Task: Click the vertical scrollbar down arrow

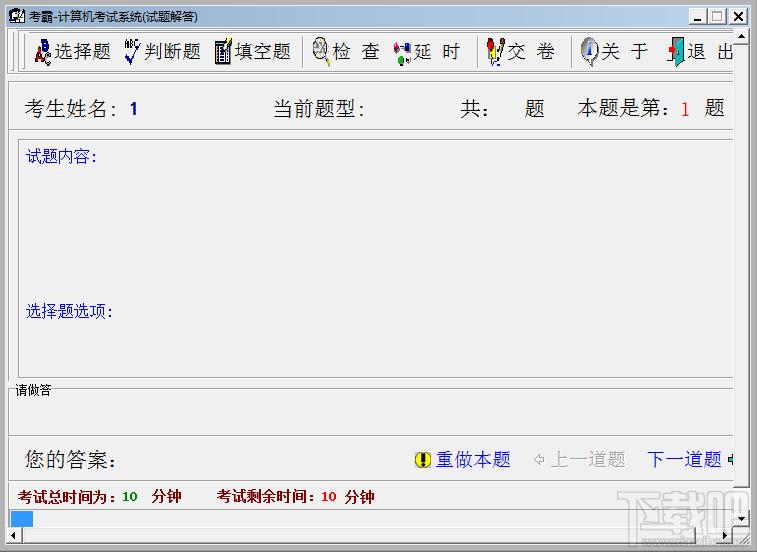Action: (x=741, y=519)
